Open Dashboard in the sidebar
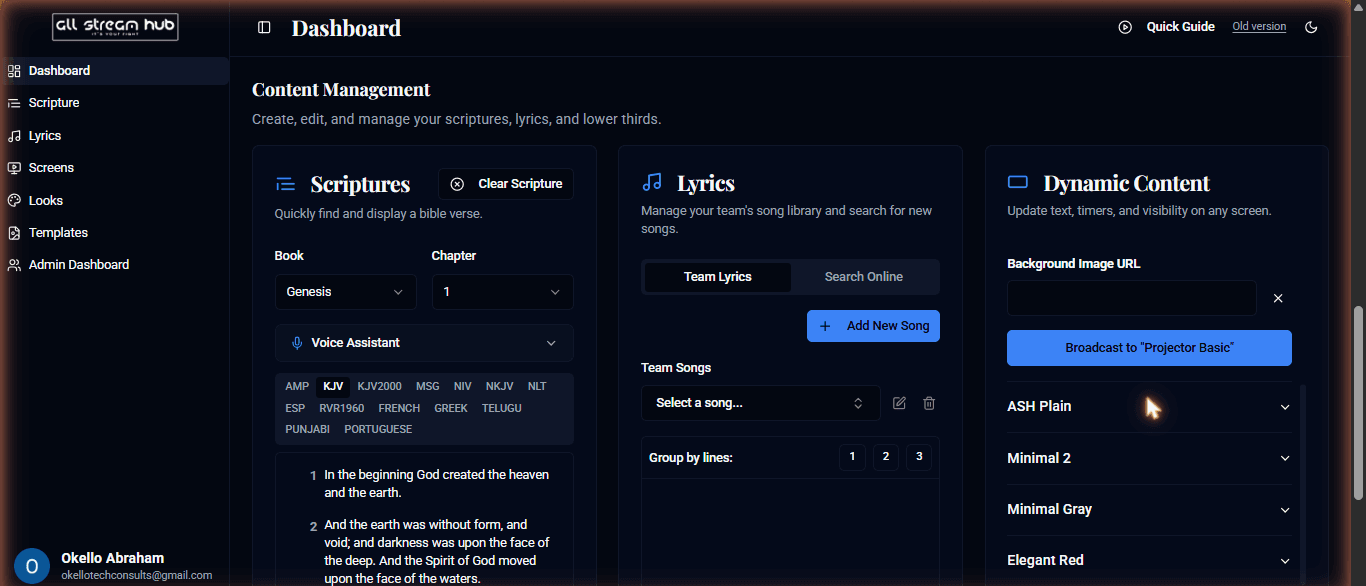Viewport: 1366px width, 586px height. [x=115, y=71]
